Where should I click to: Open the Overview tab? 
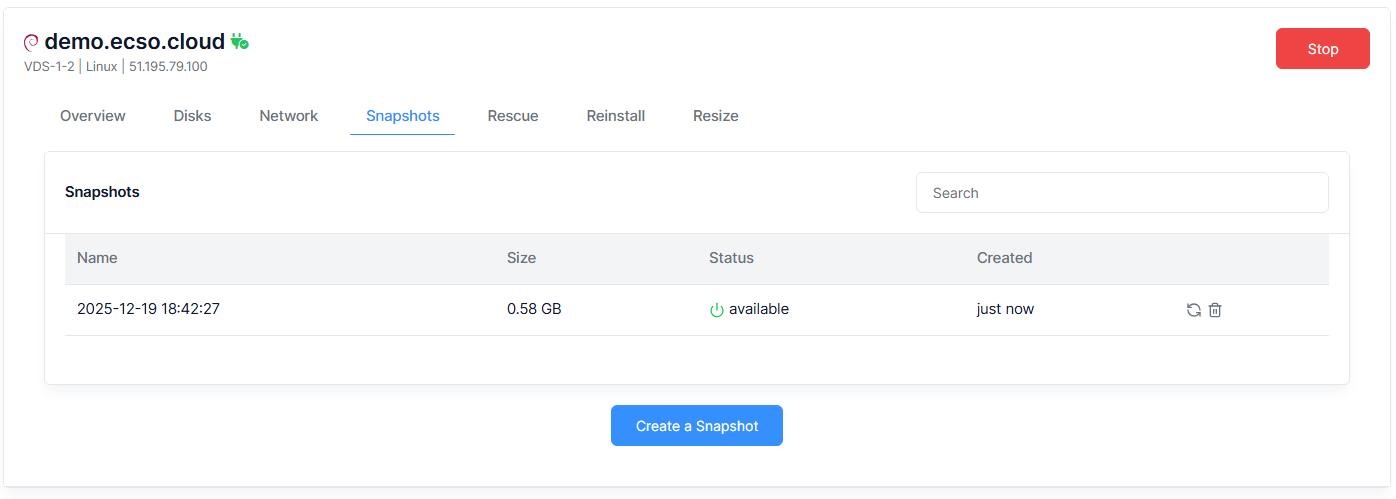coord(93,116)
